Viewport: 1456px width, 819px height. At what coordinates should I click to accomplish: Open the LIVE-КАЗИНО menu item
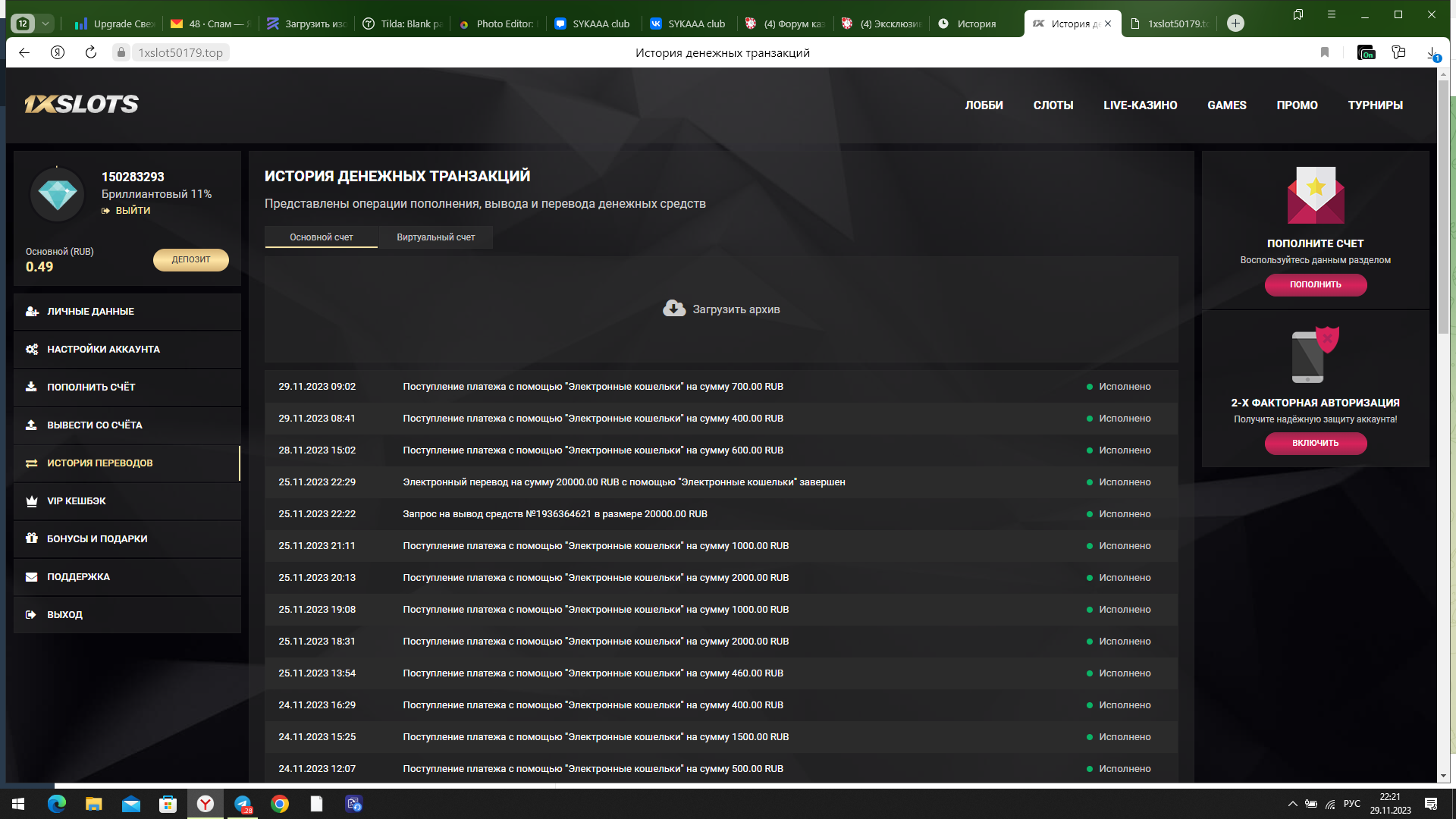point(1140,105)
